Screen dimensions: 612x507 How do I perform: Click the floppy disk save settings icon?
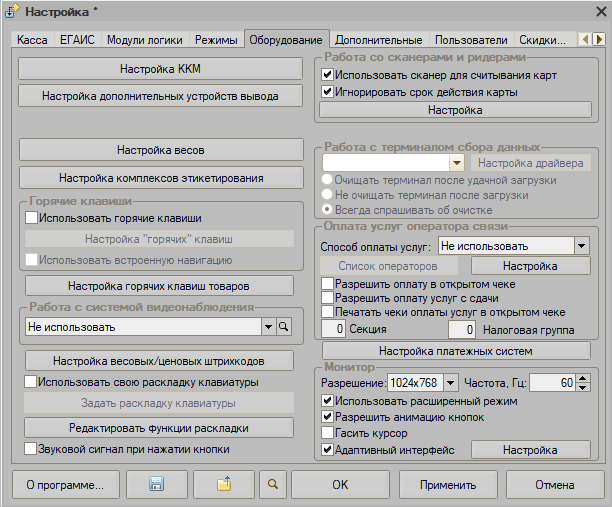pyautogui.click(x=156, y=485)
